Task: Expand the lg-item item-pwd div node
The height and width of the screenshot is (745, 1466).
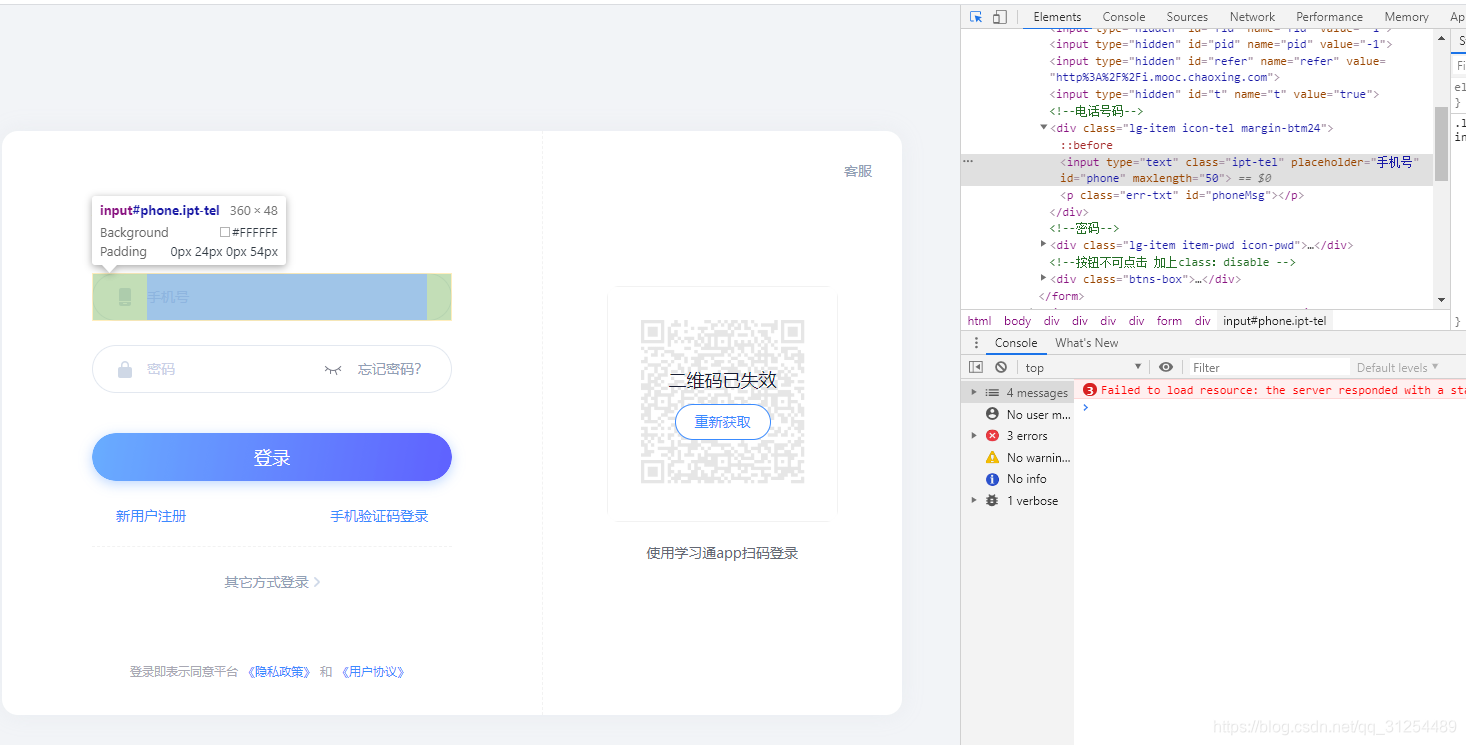Action: point(1044,244)
